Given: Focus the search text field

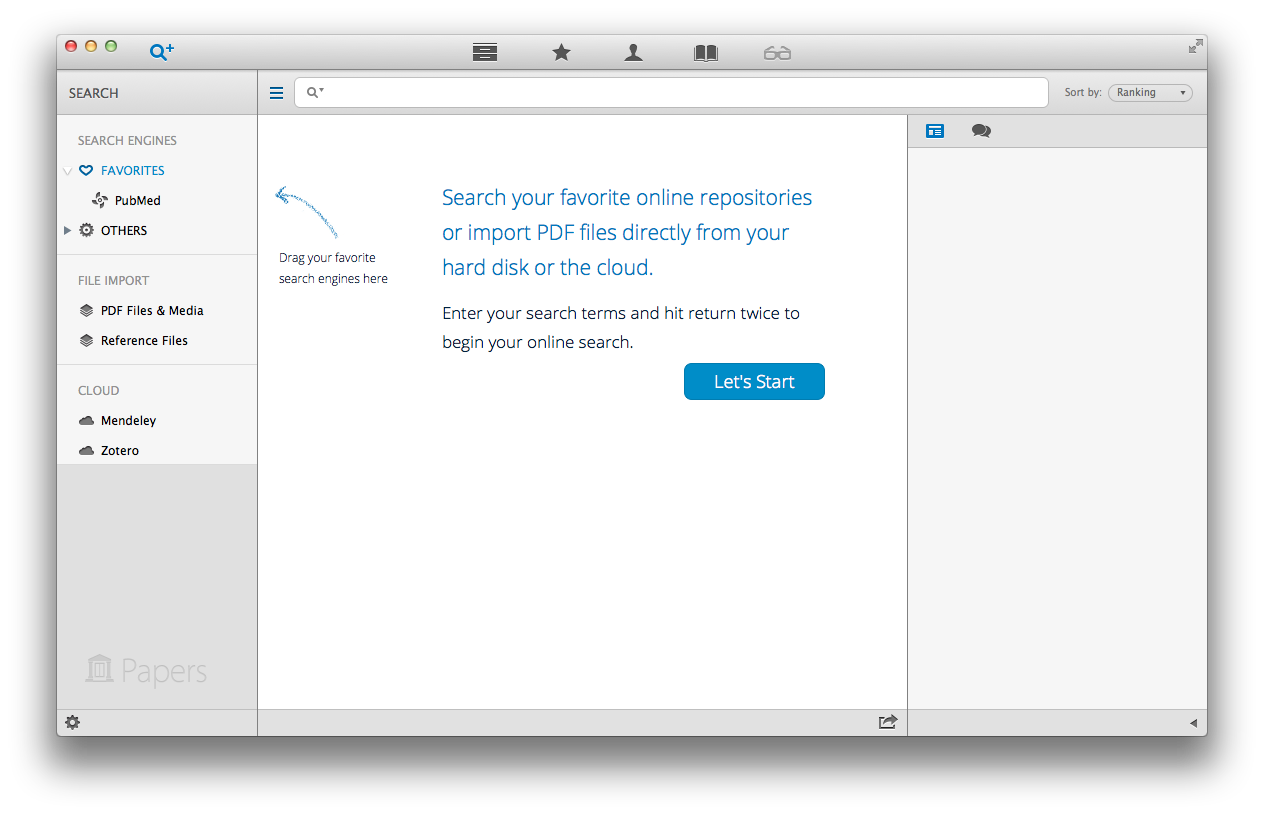Looking at the screenshot, I should (x=671, y=92).
